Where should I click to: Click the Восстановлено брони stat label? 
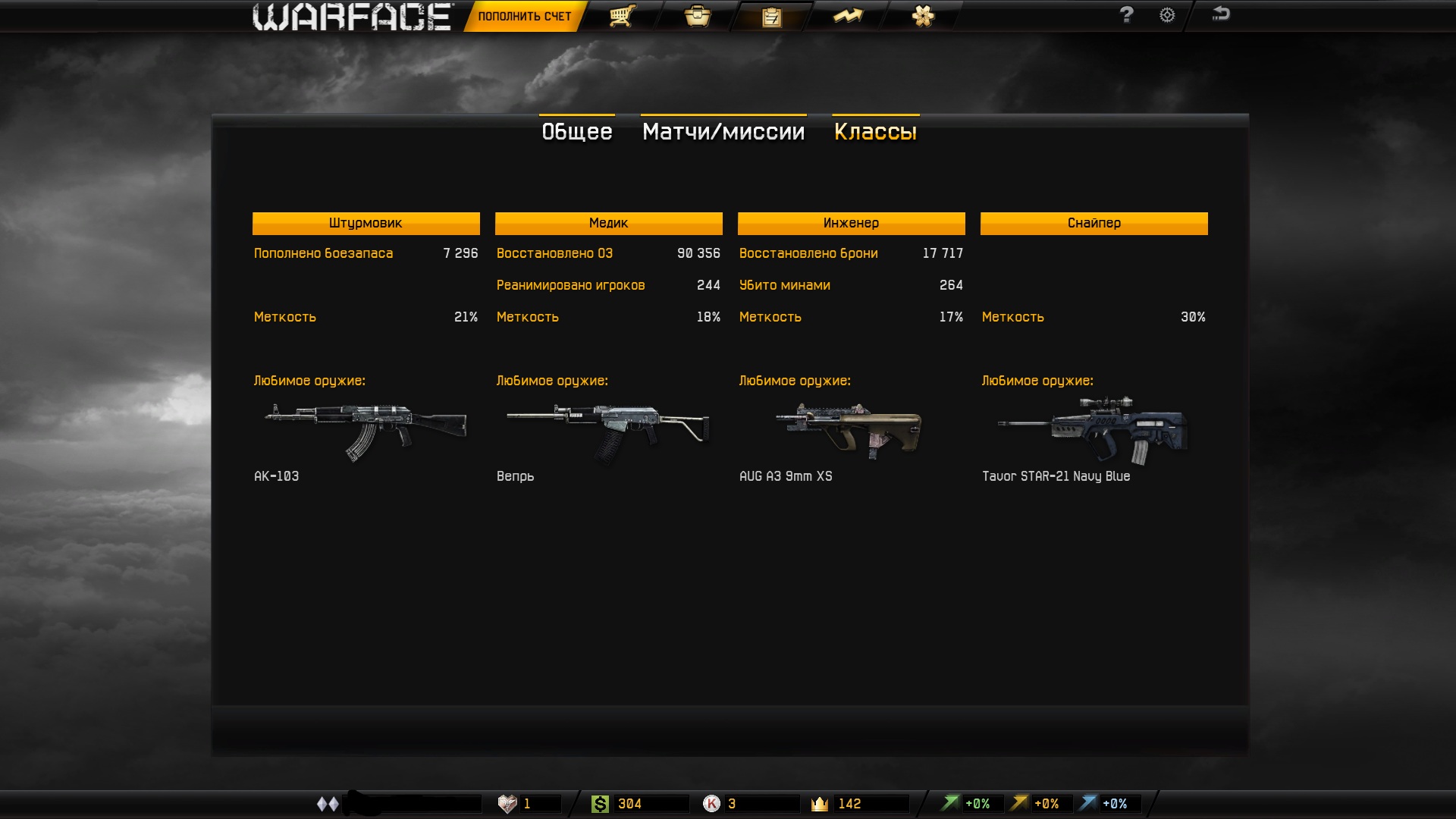pyautogui.click(x=808, y=253)
